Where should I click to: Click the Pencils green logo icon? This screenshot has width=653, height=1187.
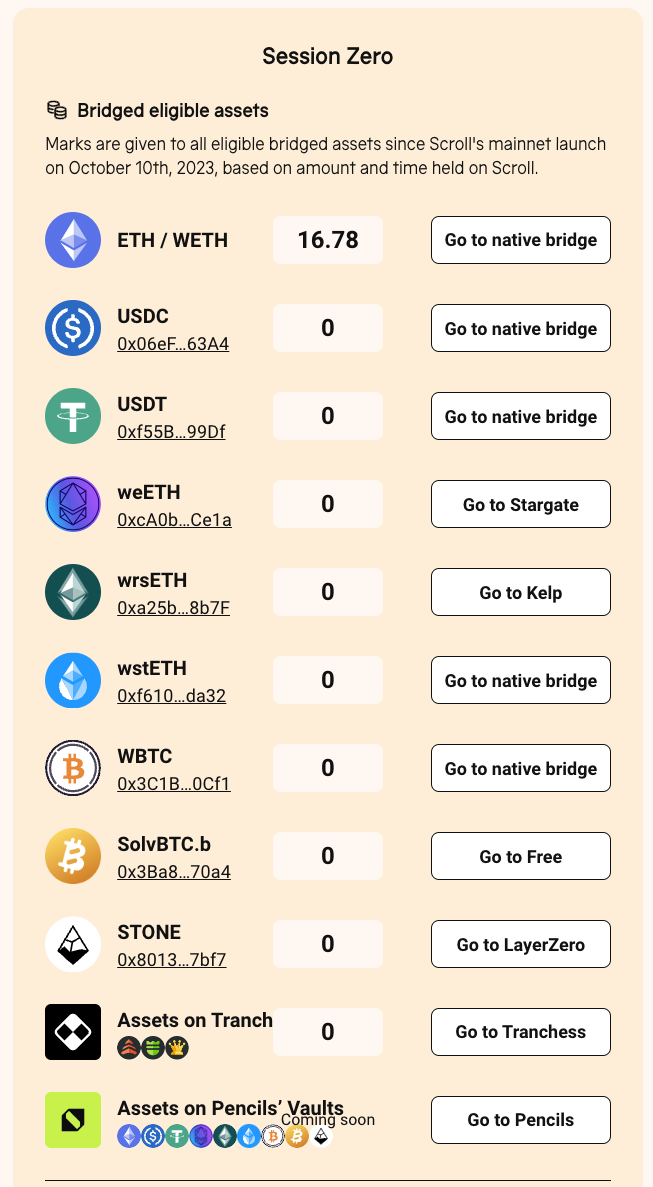(x=73, y=1120)
